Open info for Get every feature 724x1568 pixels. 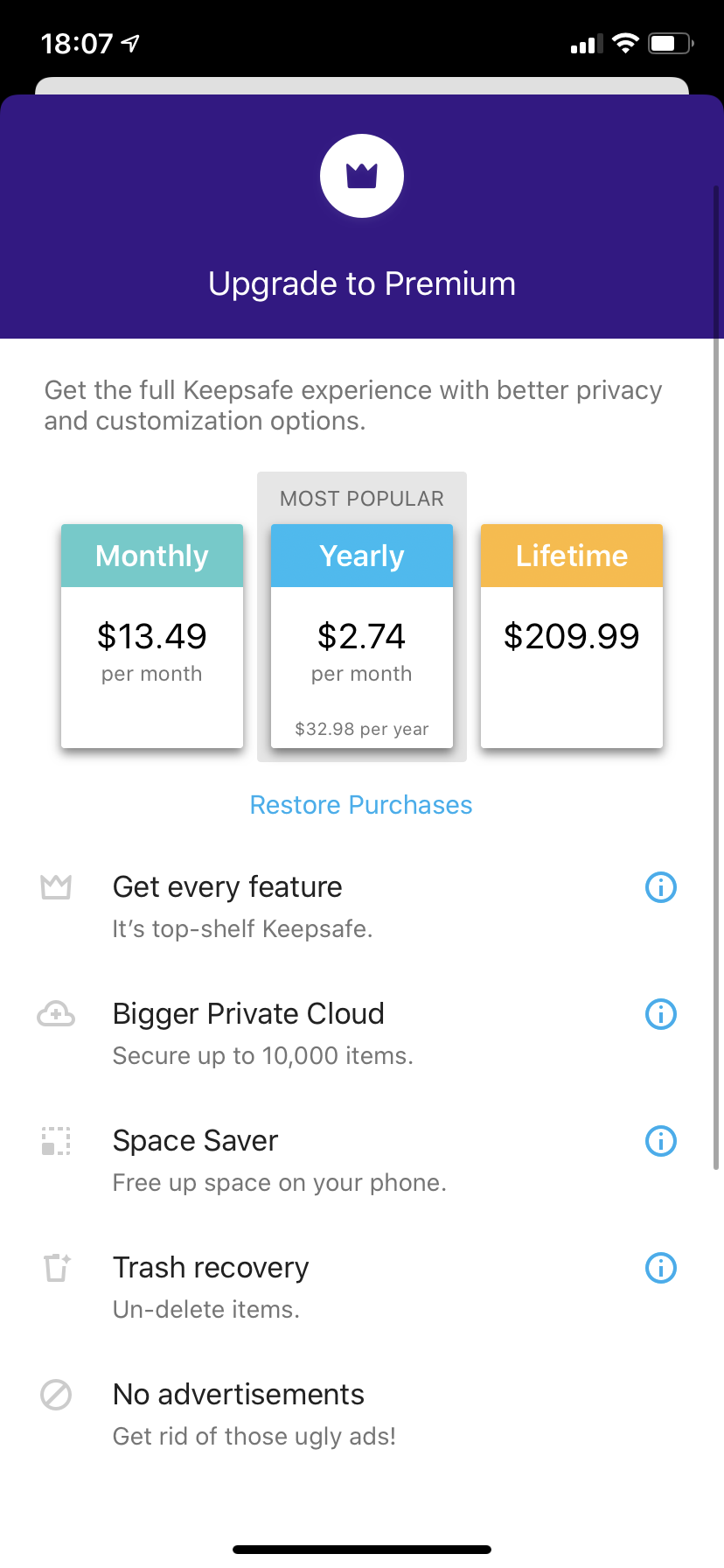coord(660,887)
